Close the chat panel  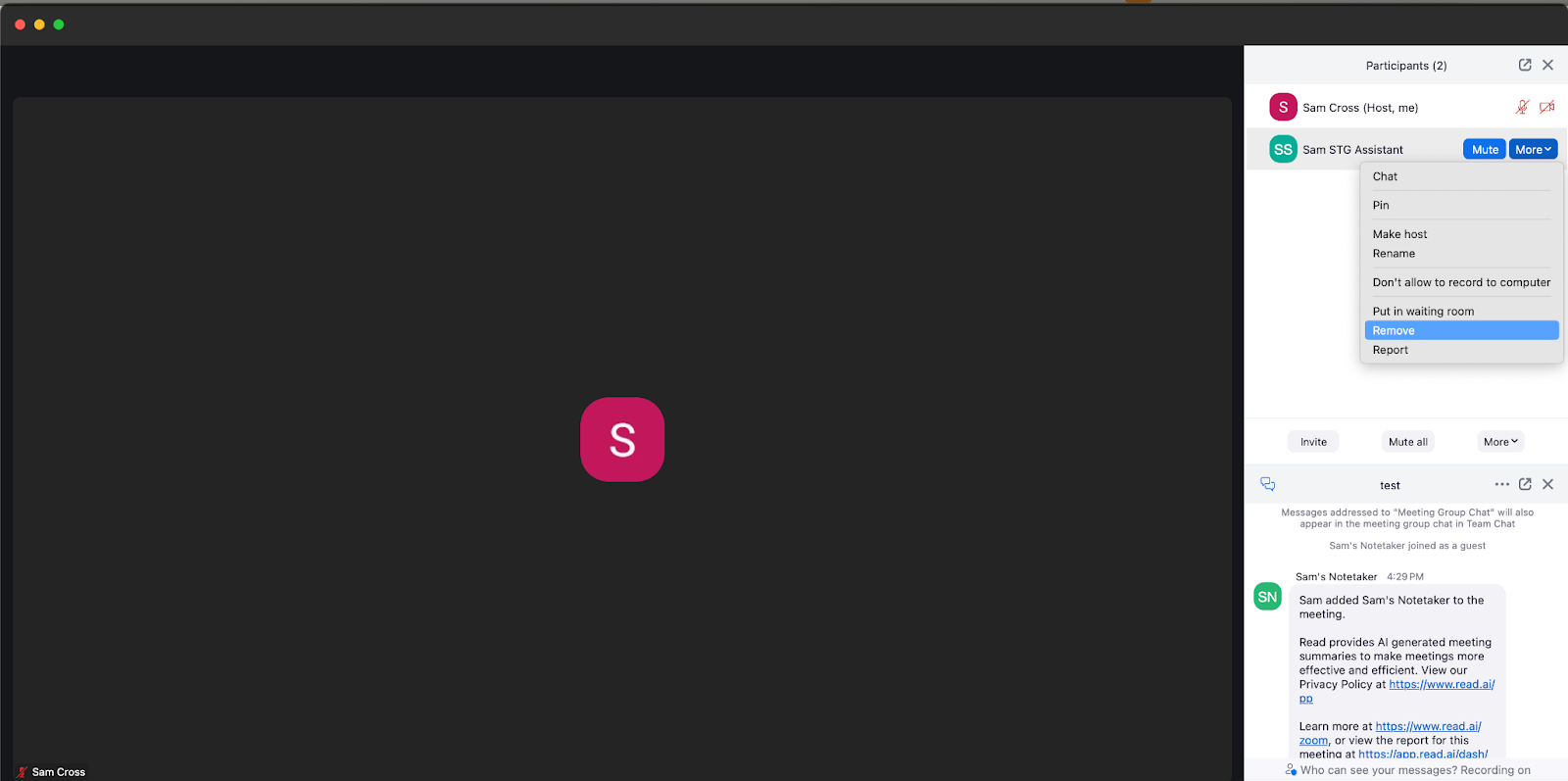[1548, 484]
